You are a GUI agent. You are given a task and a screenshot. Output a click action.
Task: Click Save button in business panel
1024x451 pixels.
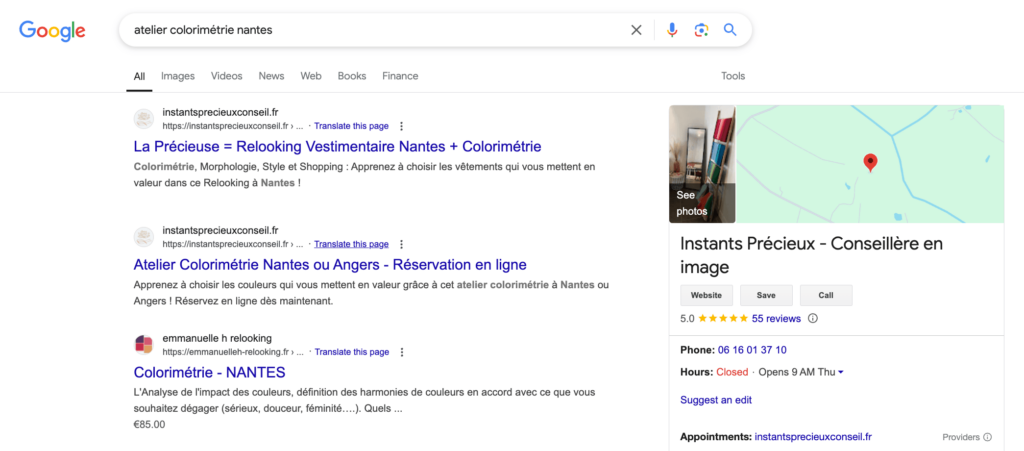coord(766,295)
